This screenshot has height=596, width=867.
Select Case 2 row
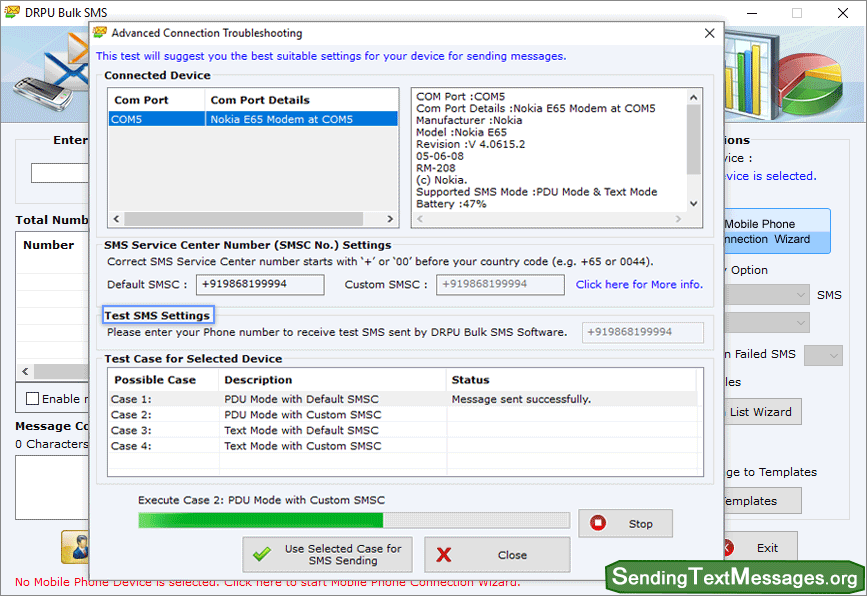(x=402, y=415)
